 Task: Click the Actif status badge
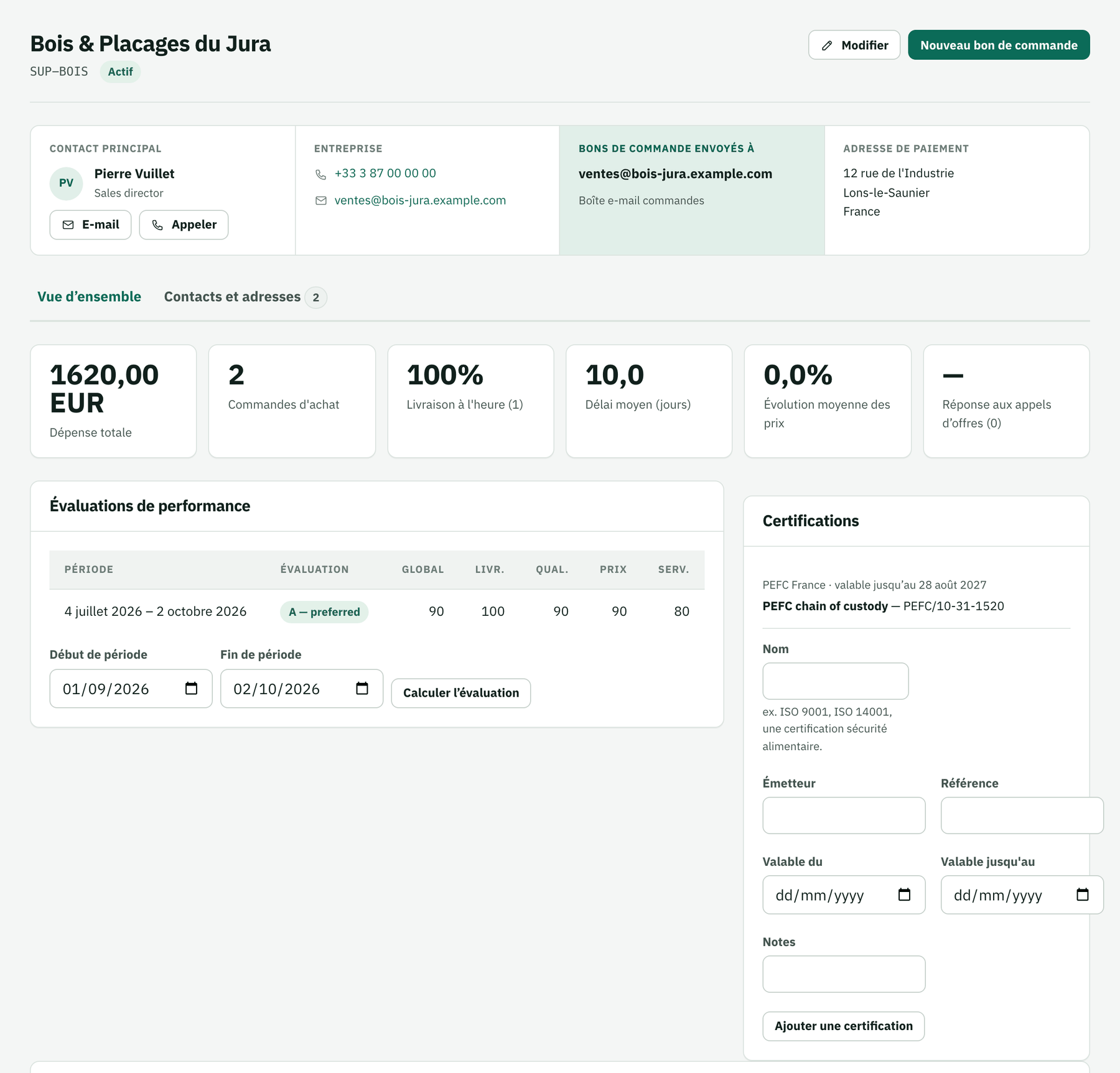click(x=120, y=72)
